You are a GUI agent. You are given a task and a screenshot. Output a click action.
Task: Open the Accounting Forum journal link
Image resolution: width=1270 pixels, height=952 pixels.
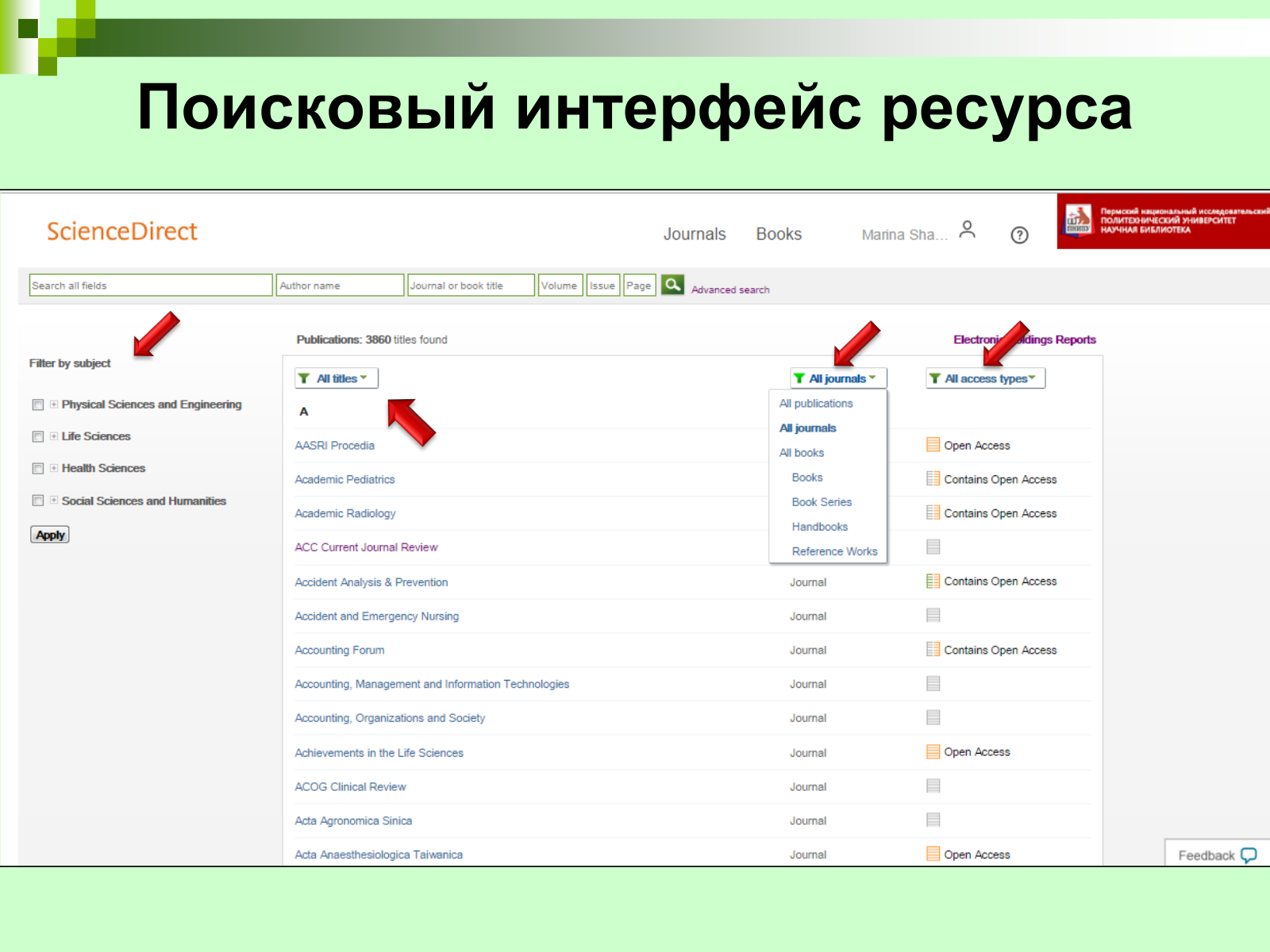click(x=339, y=650)
